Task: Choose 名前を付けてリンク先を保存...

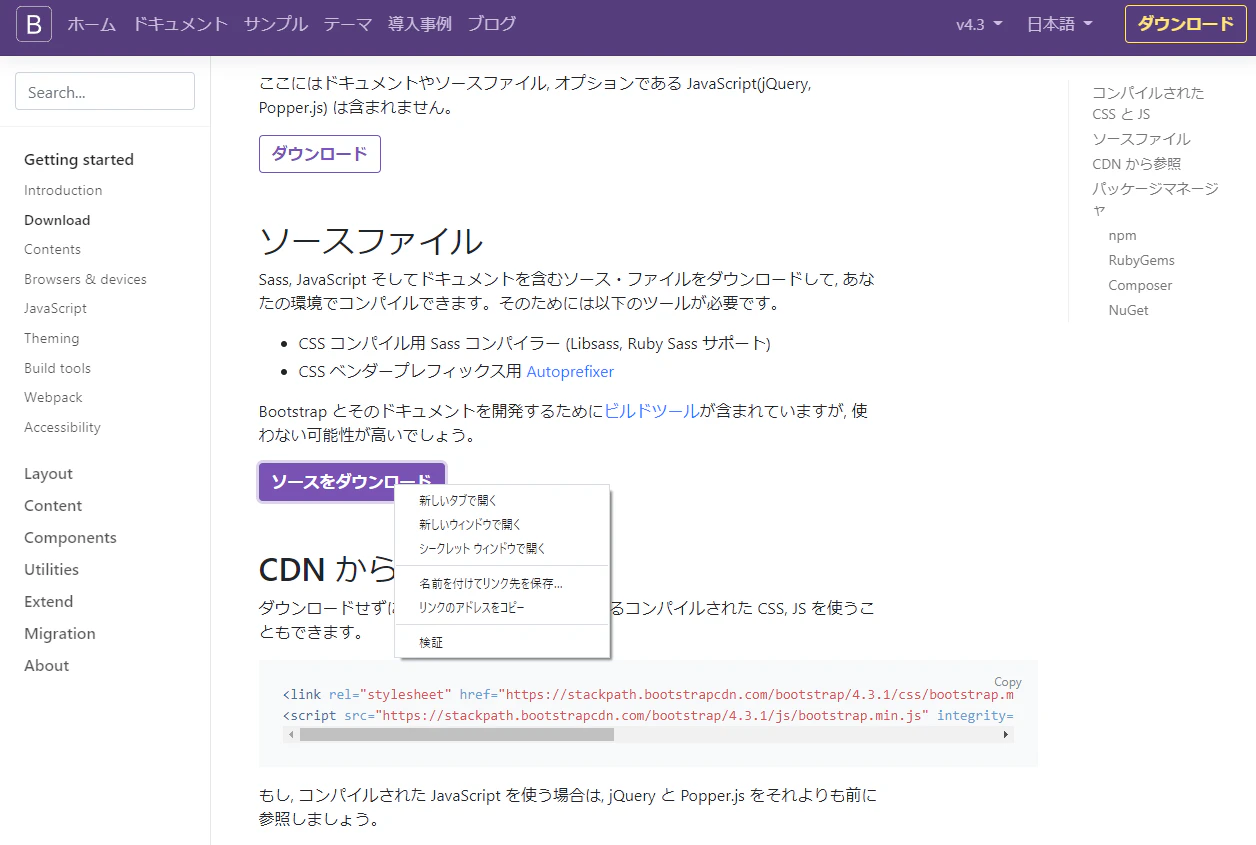Action: coord(502,583)
